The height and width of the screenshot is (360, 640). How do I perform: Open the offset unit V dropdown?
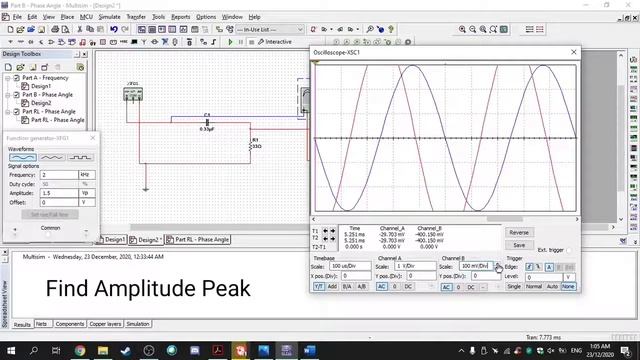[x=87, y=202]
